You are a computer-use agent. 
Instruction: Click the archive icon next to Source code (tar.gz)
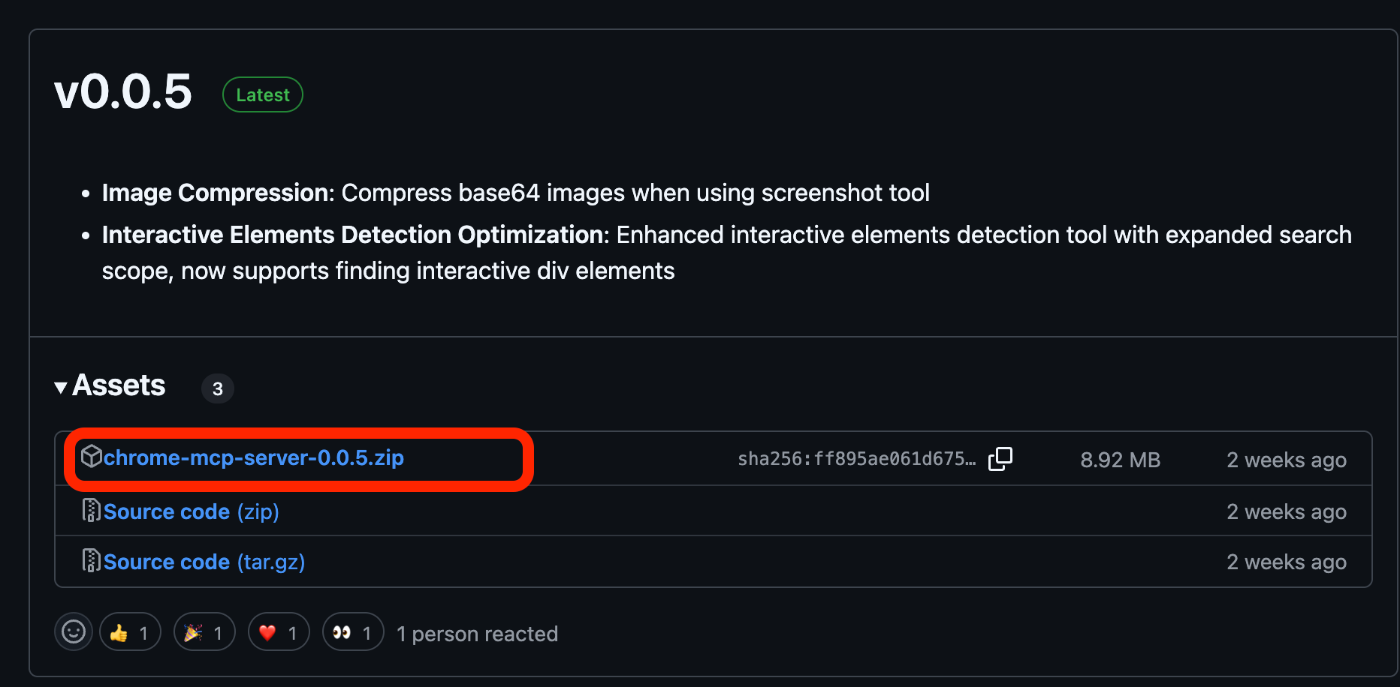[x=91, y=561]
